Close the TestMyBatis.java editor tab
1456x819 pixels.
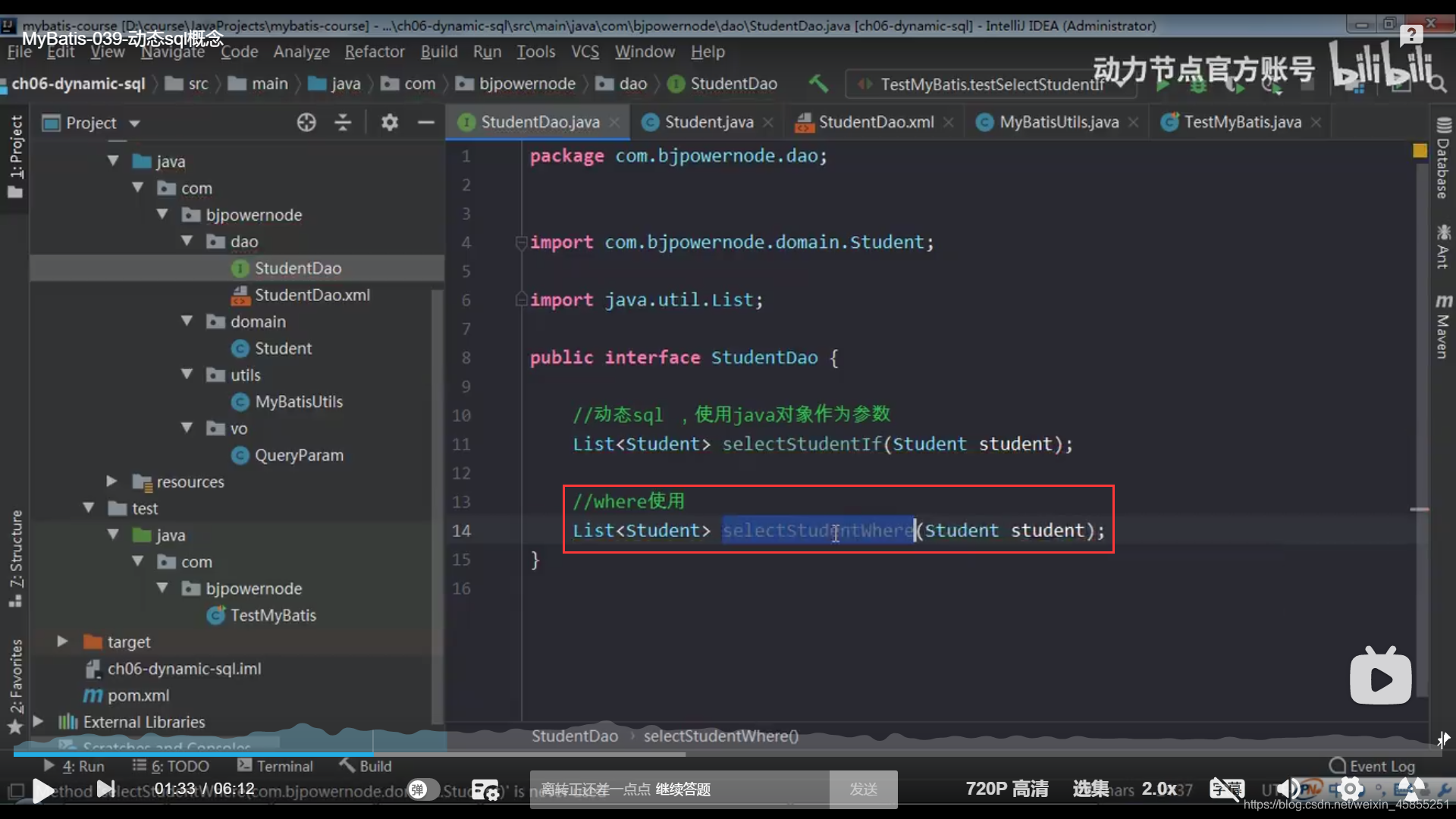pyautogui.click(x=1316, y=122)
